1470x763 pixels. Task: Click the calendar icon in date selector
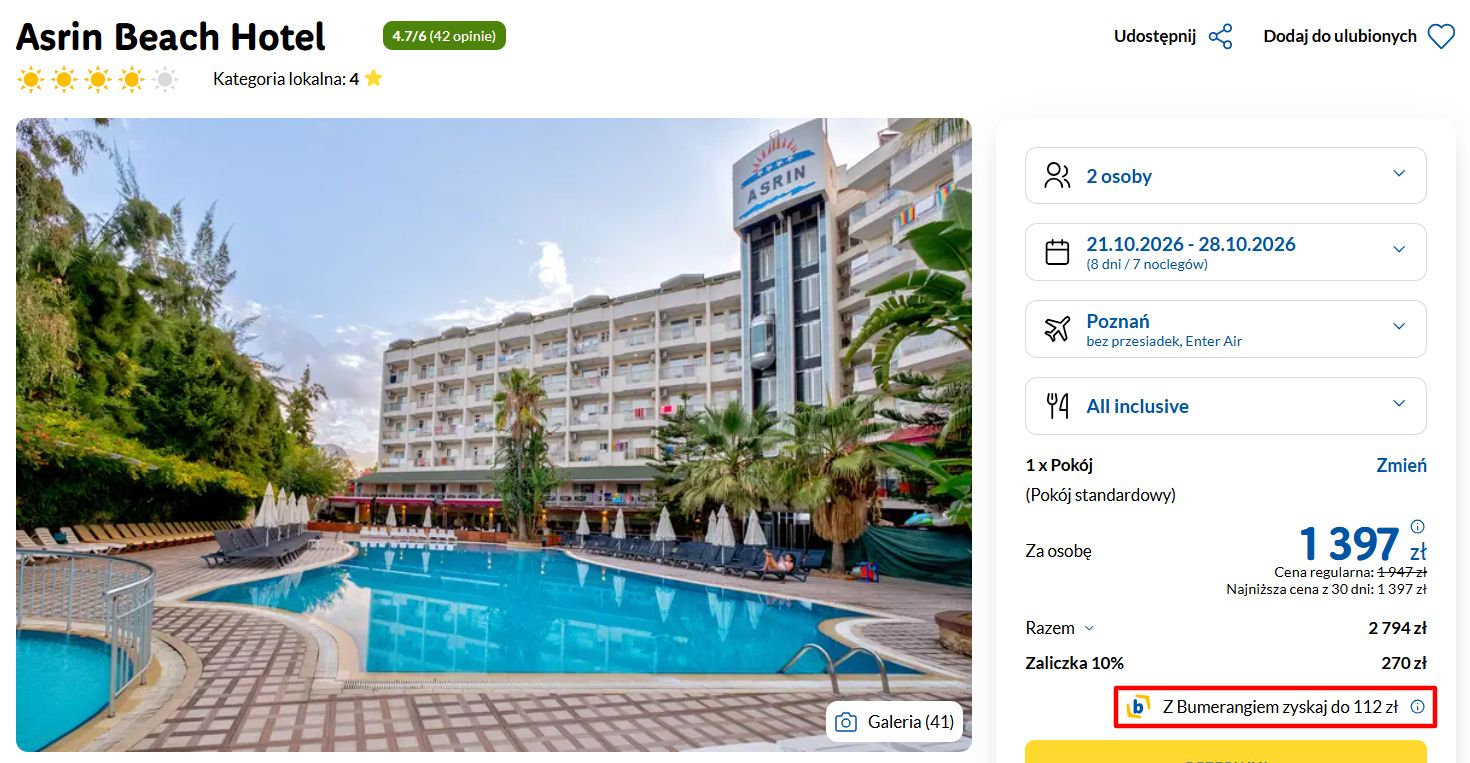click(1057, 252)
